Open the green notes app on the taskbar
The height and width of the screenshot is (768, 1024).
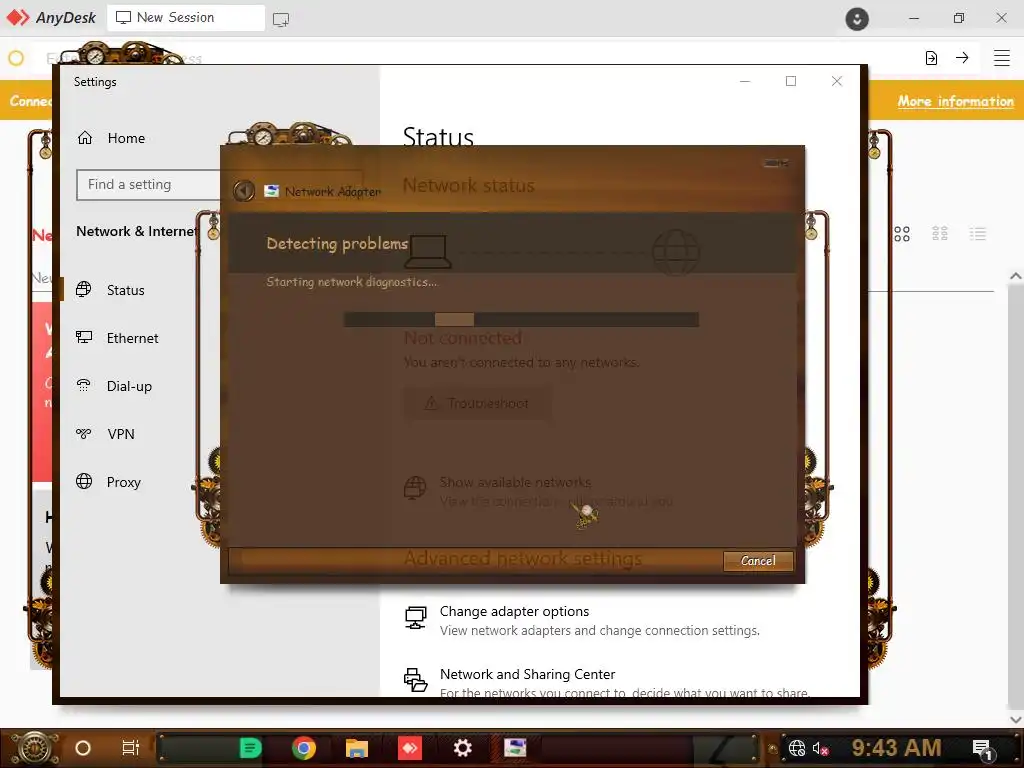250,748
